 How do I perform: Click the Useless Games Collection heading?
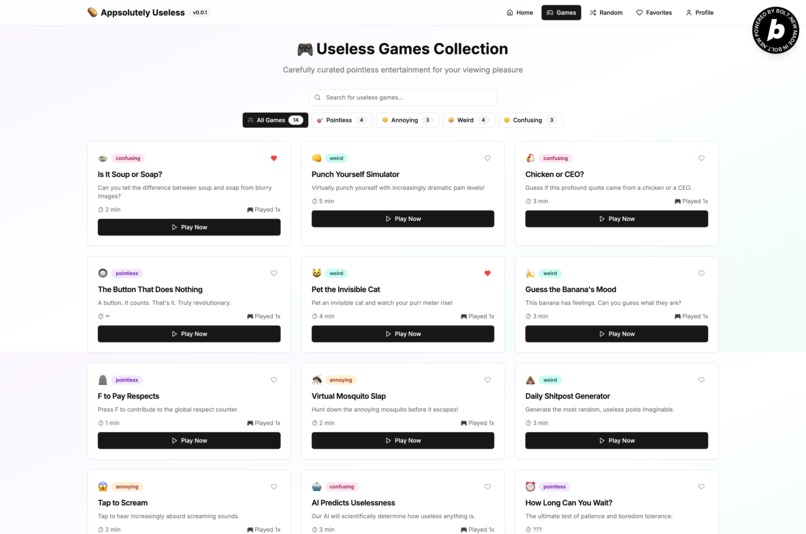[x=412, y=49]
